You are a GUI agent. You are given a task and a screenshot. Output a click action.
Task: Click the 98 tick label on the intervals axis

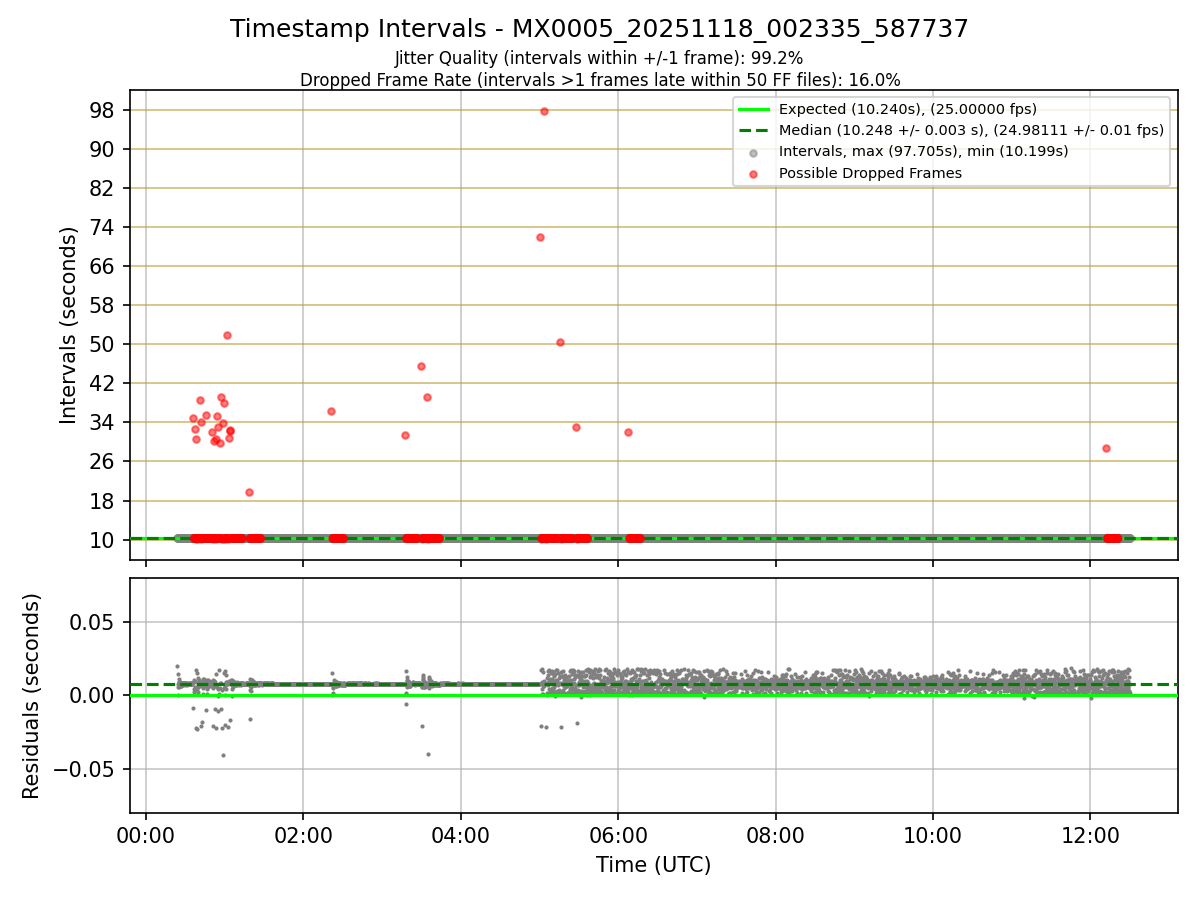(x=104, y=110)
